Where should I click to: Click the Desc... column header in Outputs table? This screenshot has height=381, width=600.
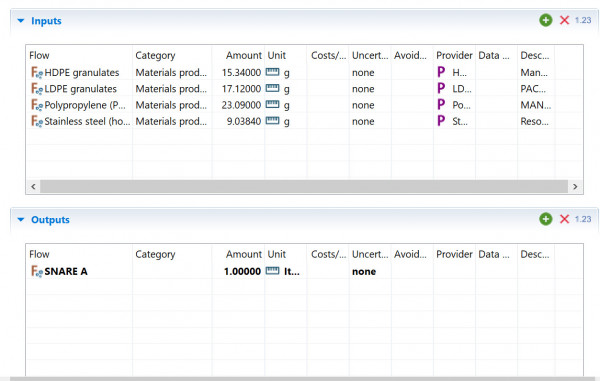coord(536,254)
